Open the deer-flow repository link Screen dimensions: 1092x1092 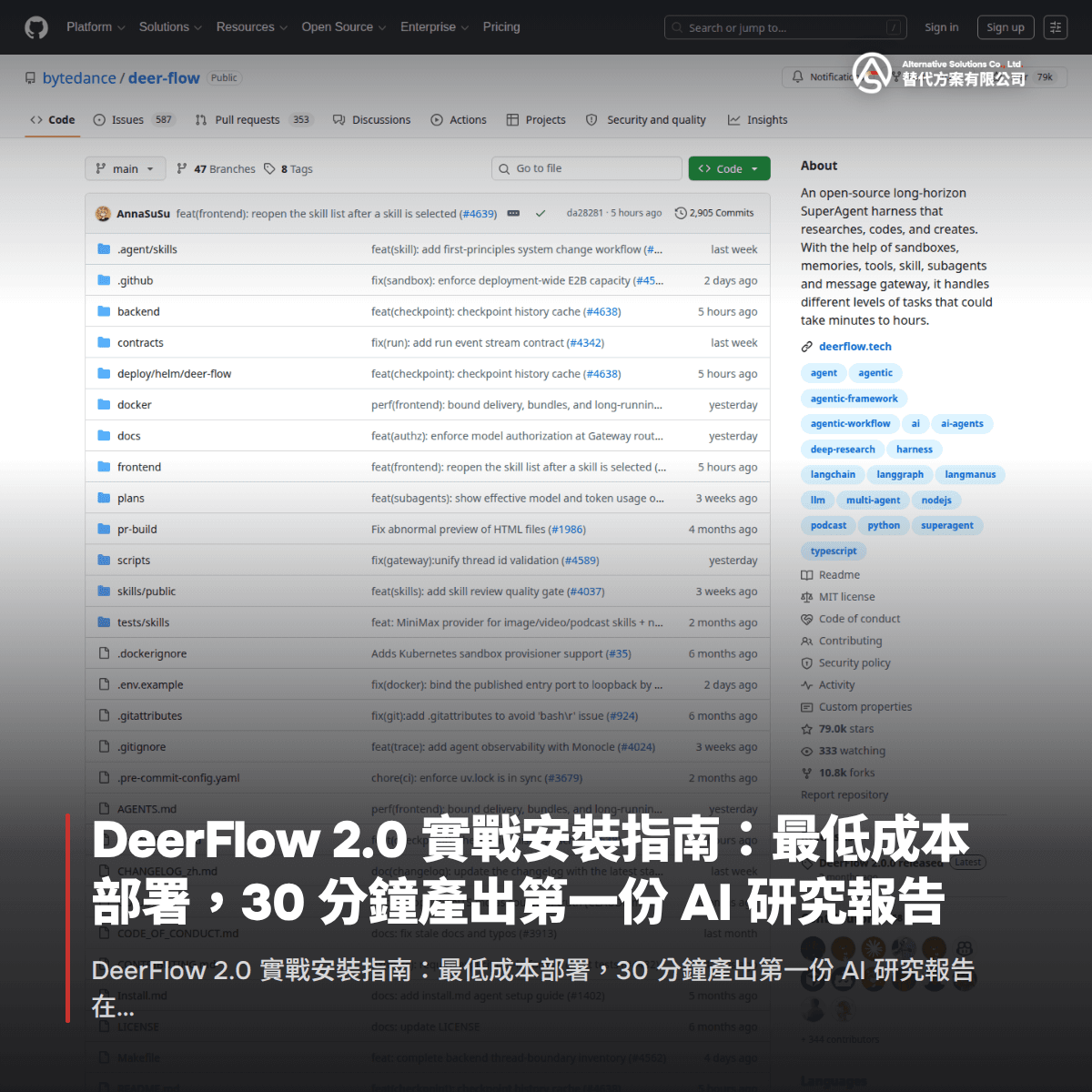pyautogui.click(x=164, y=78)
